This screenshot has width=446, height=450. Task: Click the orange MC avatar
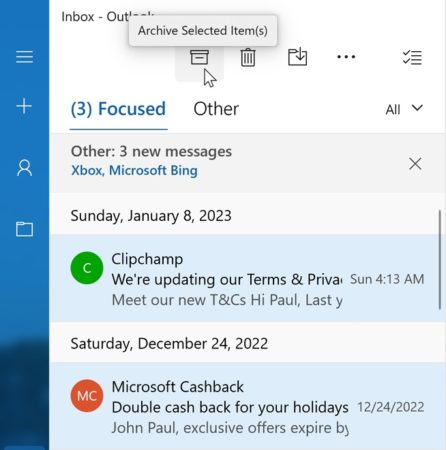87,396
